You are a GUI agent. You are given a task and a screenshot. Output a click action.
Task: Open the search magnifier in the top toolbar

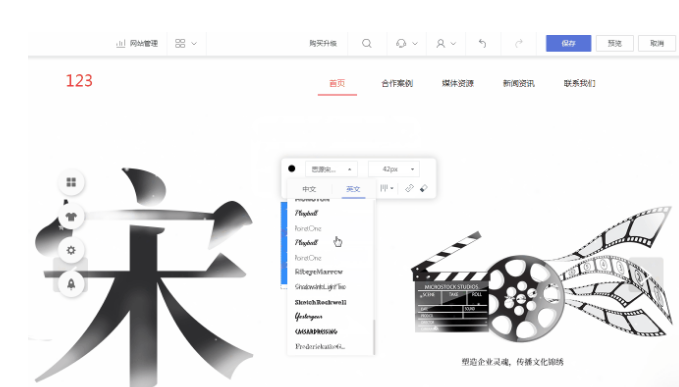367,43
